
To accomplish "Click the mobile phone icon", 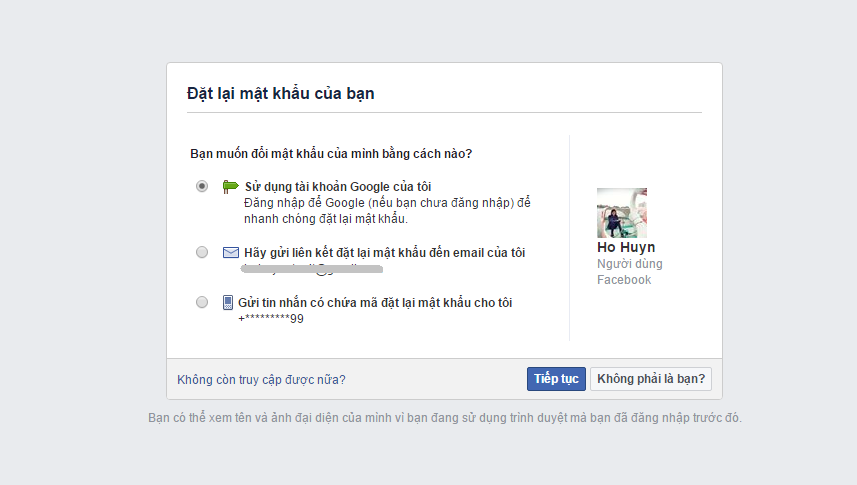I will pos(228,302).
